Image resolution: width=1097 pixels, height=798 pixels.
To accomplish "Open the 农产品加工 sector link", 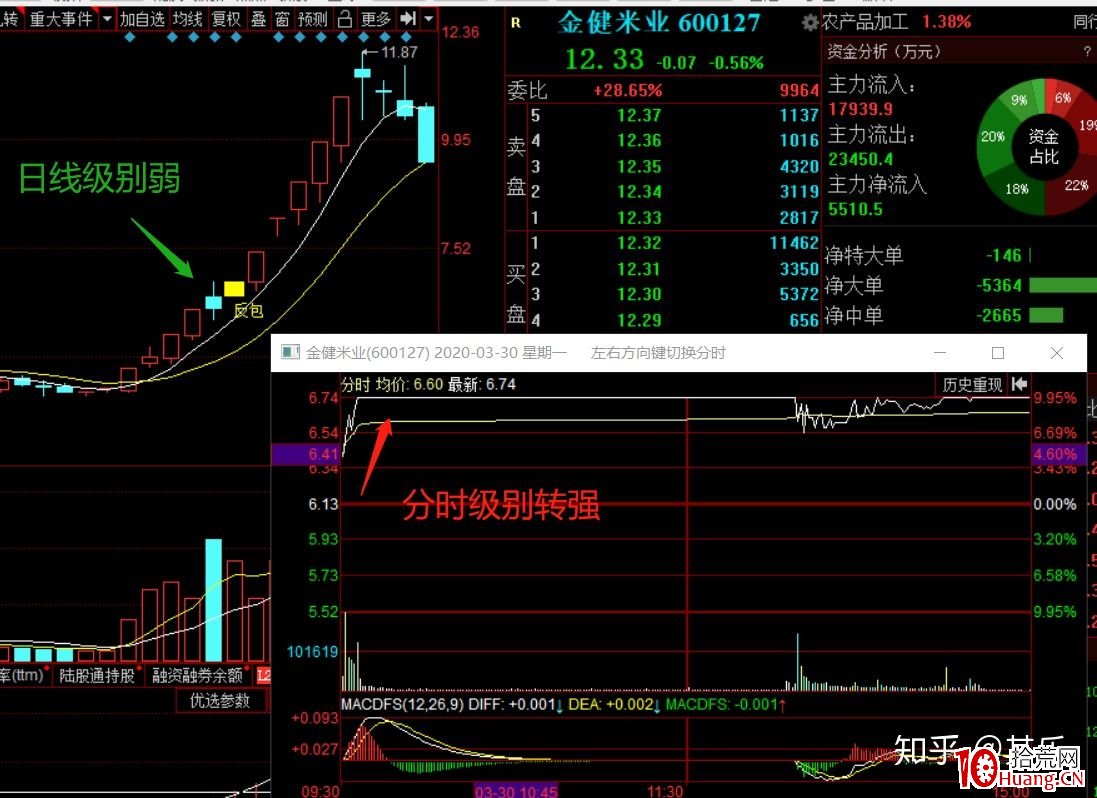I will click(x=865, y=22).
